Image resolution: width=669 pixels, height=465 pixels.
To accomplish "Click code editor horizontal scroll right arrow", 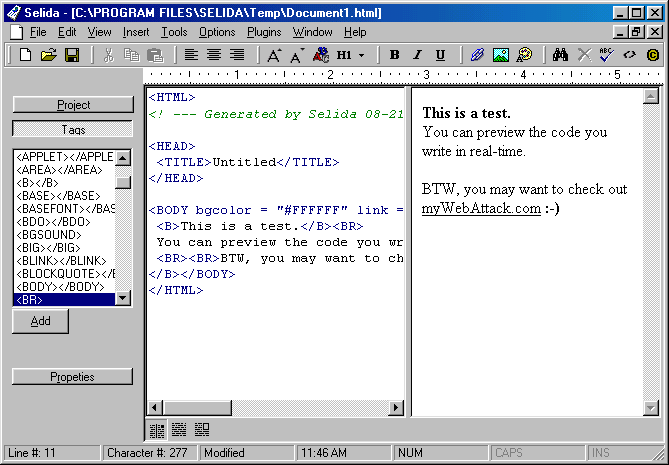I will [396, 407].
